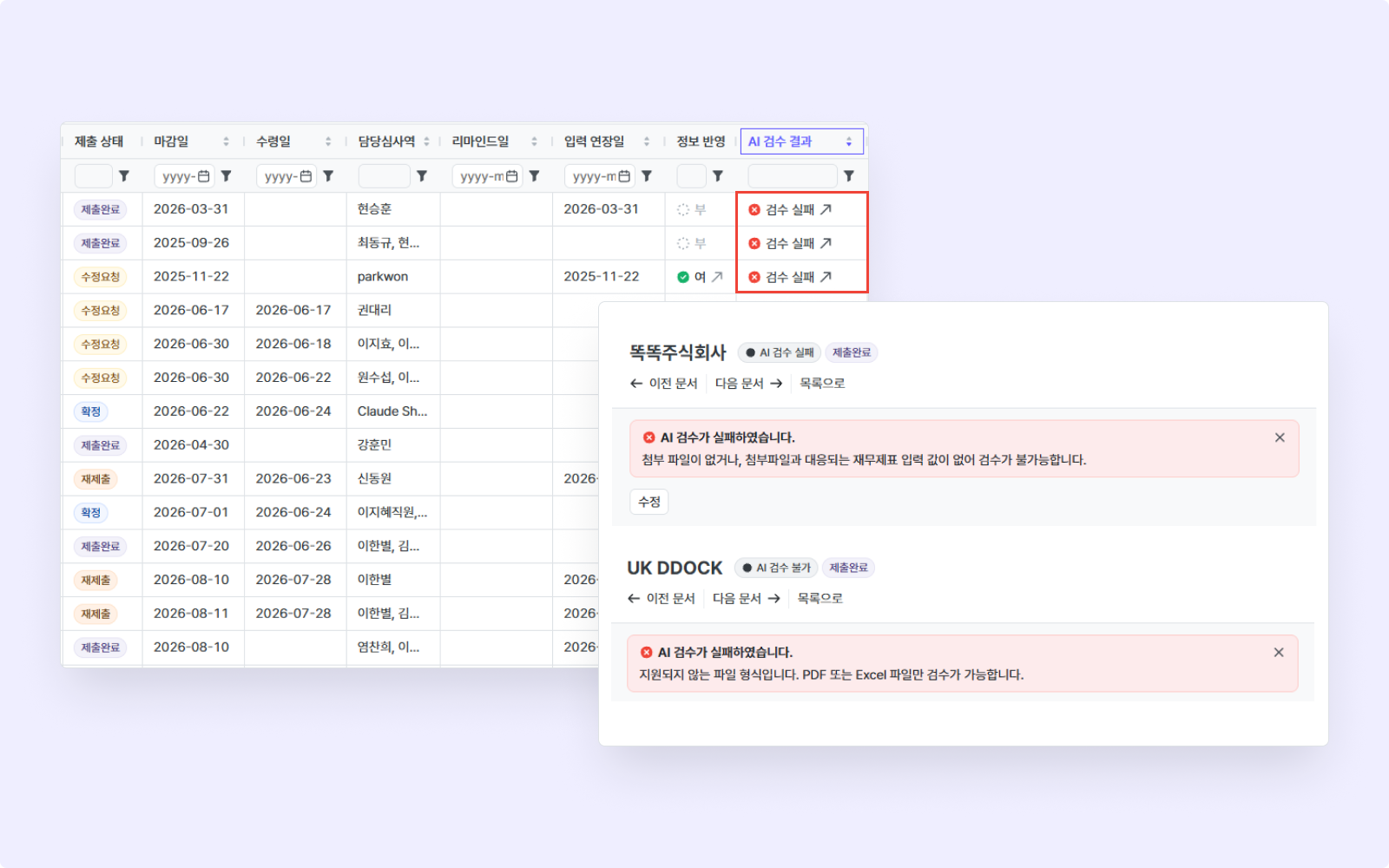Open filter icon for 입력 연장일 column
The image size is (1389, 868).
[x=647, y=176]
